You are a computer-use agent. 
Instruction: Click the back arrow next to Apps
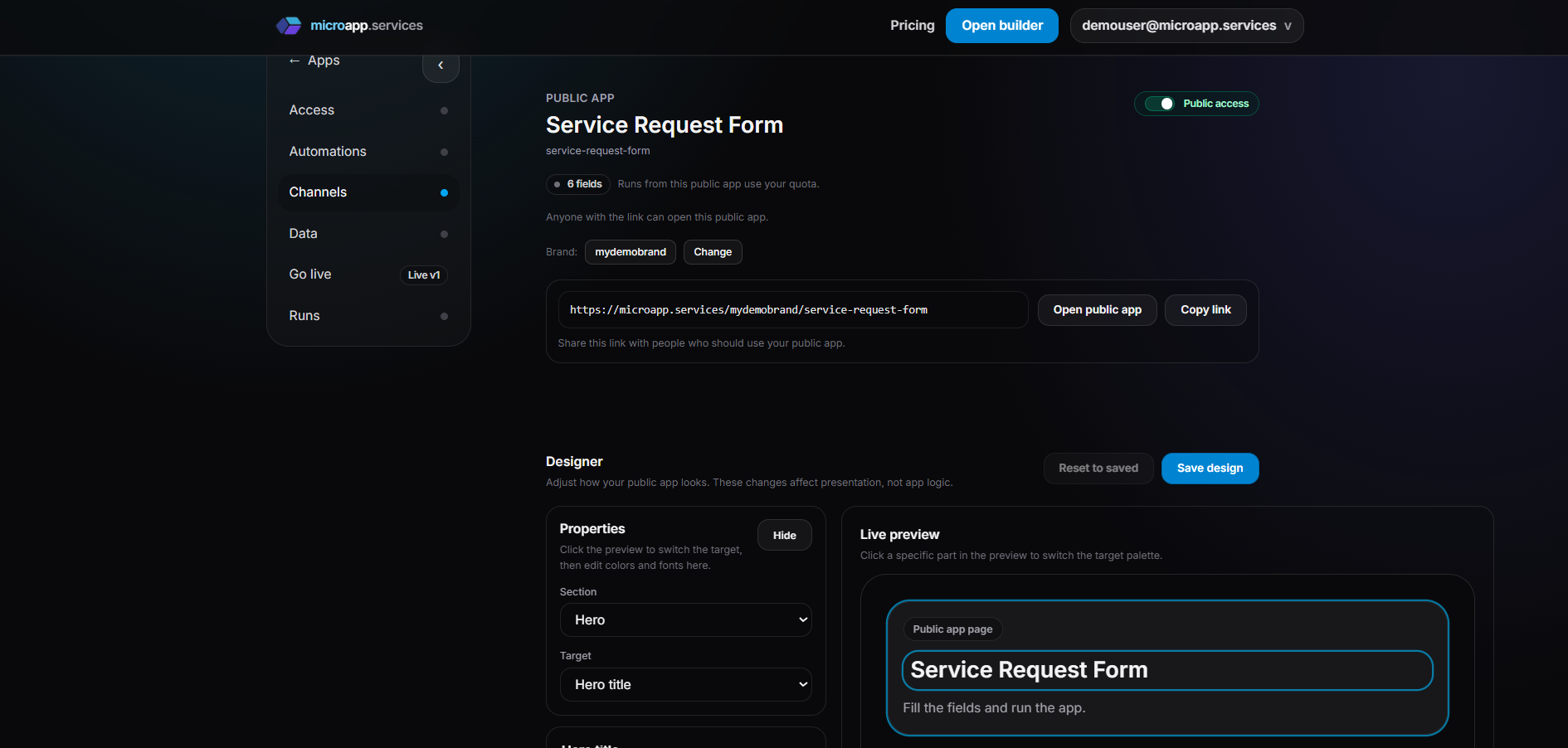[294, 60]
